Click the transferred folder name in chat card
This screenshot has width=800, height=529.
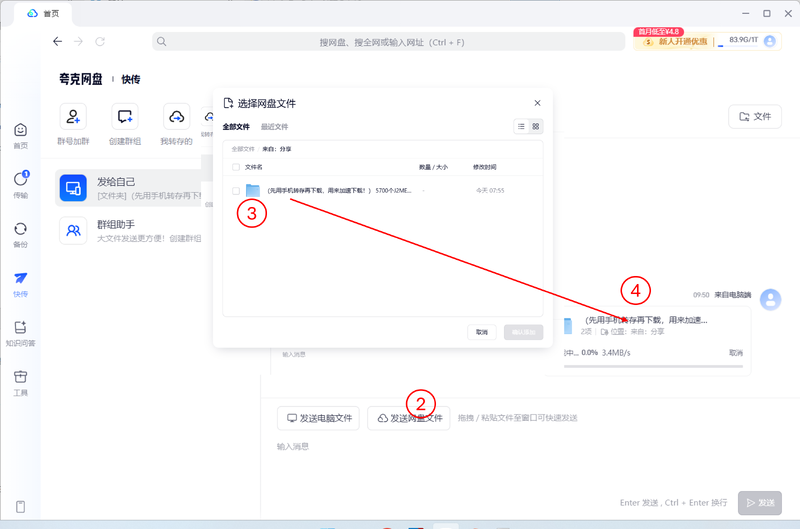pos(646,320)
